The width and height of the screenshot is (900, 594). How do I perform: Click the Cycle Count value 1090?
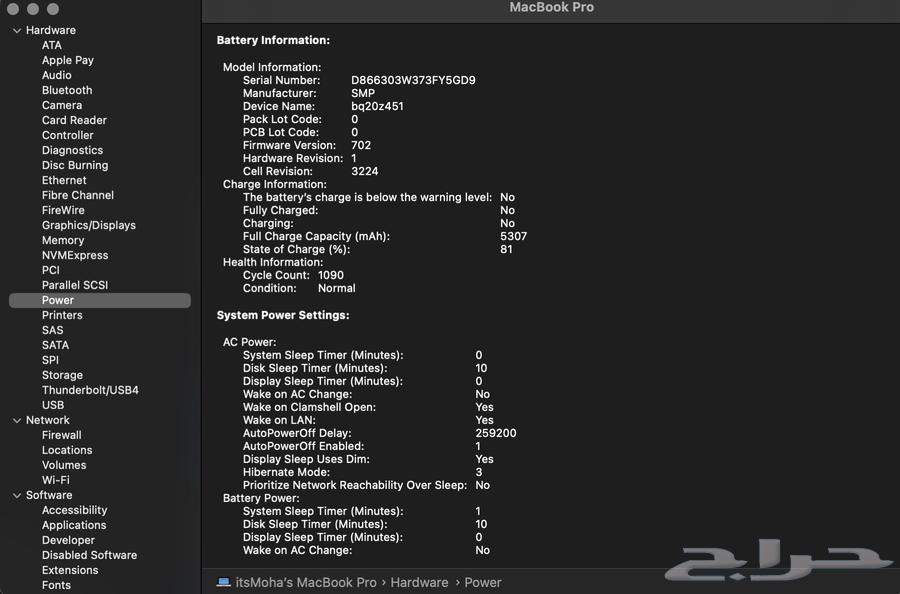[x=330, y=275]
